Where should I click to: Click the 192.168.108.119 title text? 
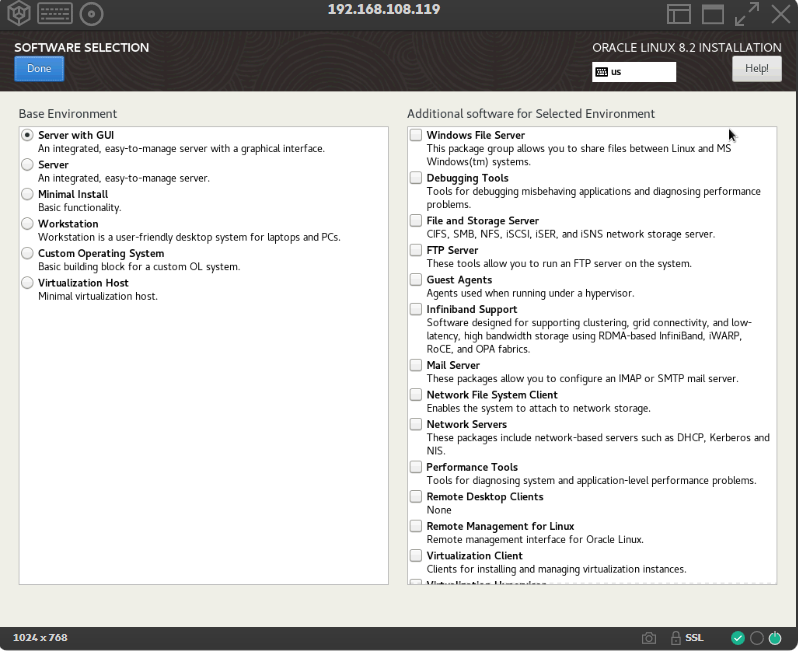click(384, 9)
